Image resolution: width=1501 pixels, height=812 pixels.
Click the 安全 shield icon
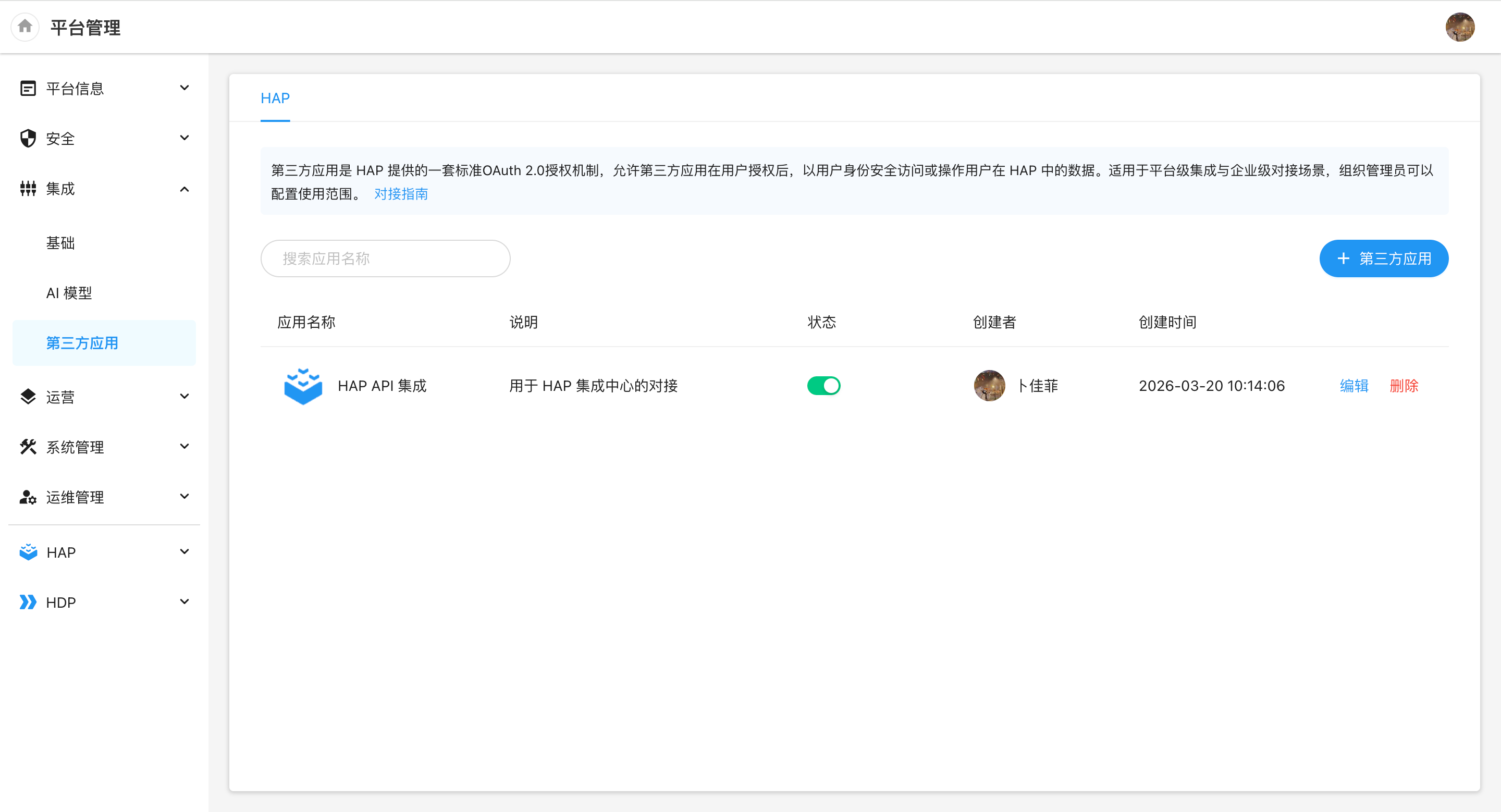(28, 138)
